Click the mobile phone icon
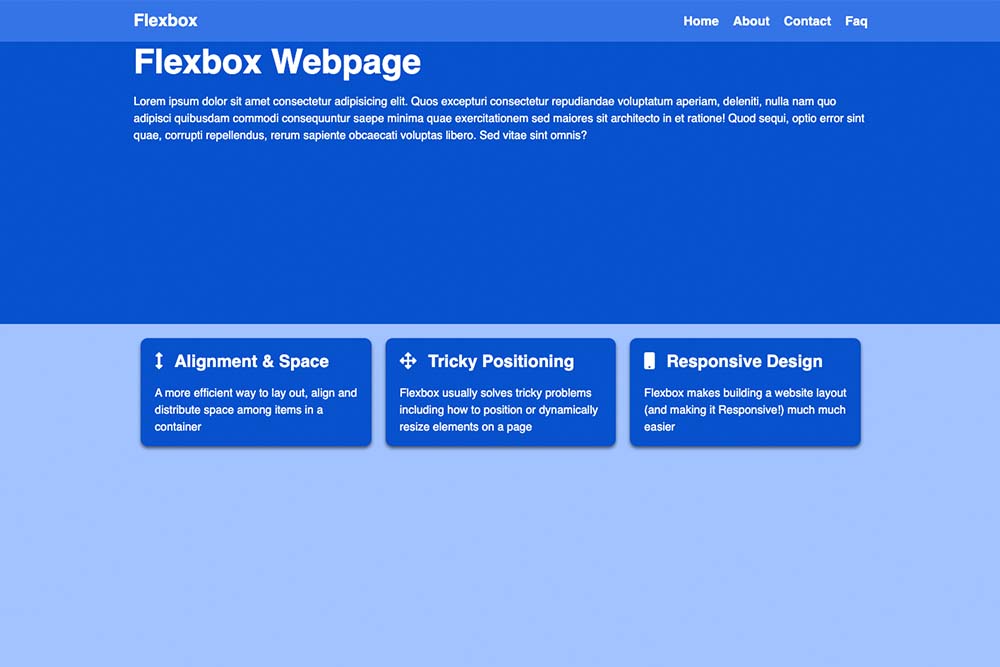The image size is (1000, 667). click(649, 361)
